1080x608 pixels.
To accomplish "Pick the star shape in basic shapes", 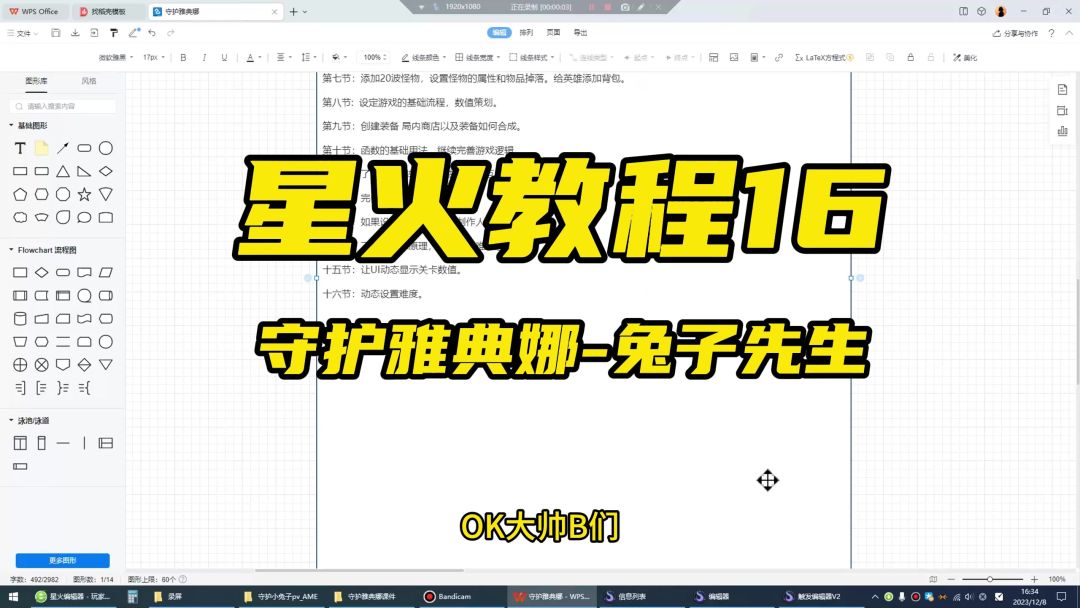I will [84, 194].
